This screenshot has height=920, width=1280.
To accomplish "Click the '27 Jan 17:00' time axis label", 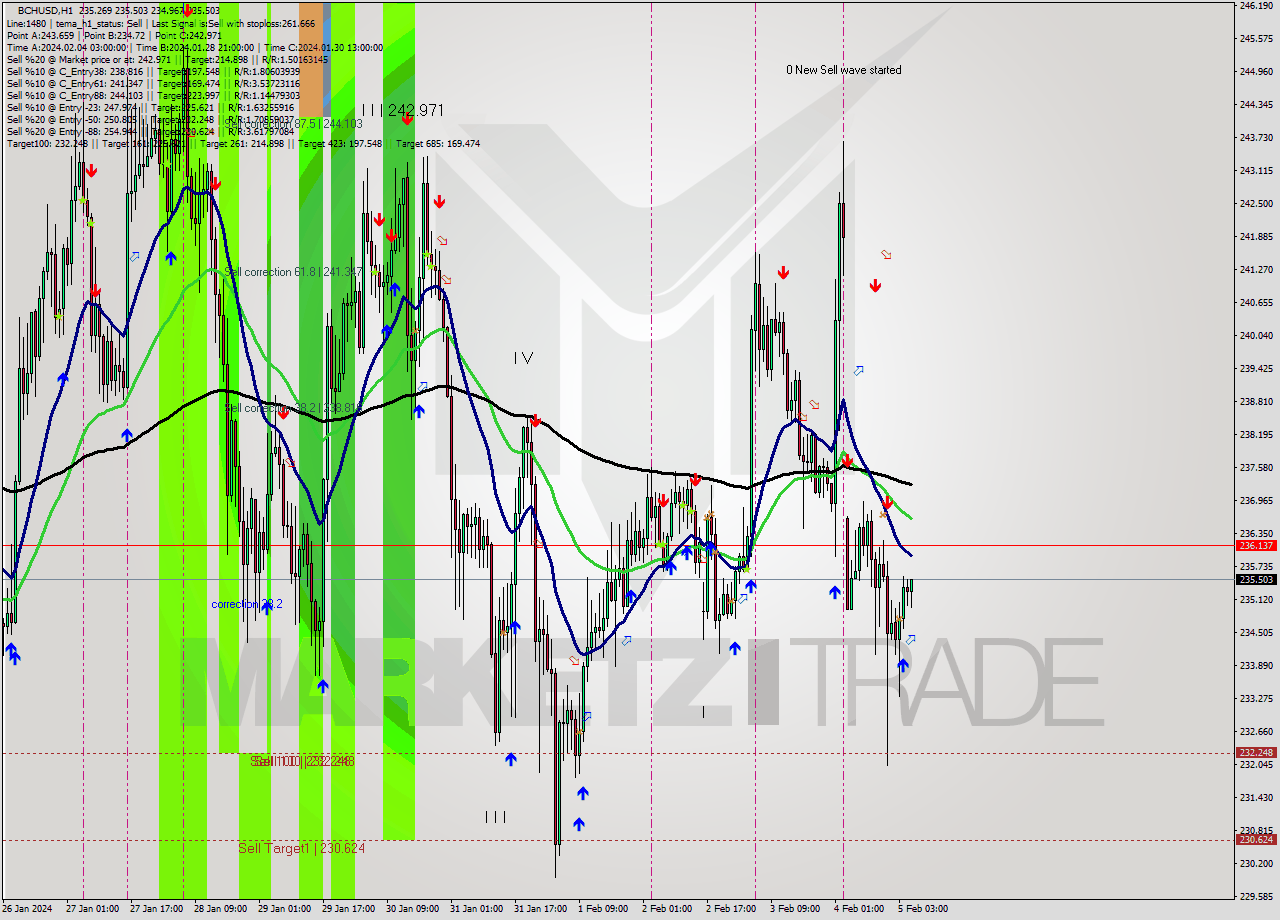I will point(155,909).
